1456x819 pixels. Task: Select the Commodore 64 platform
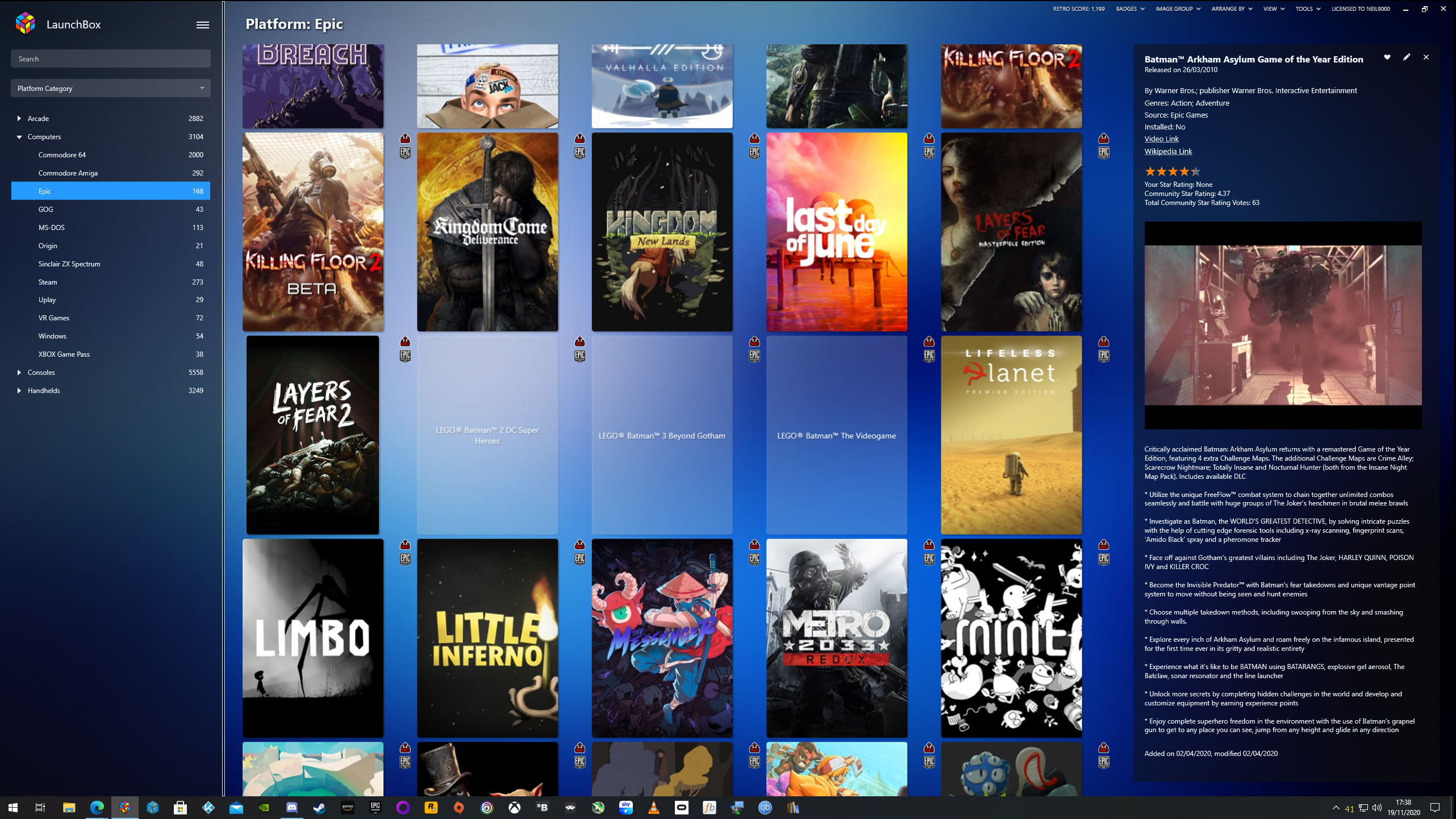coord(110,155)
